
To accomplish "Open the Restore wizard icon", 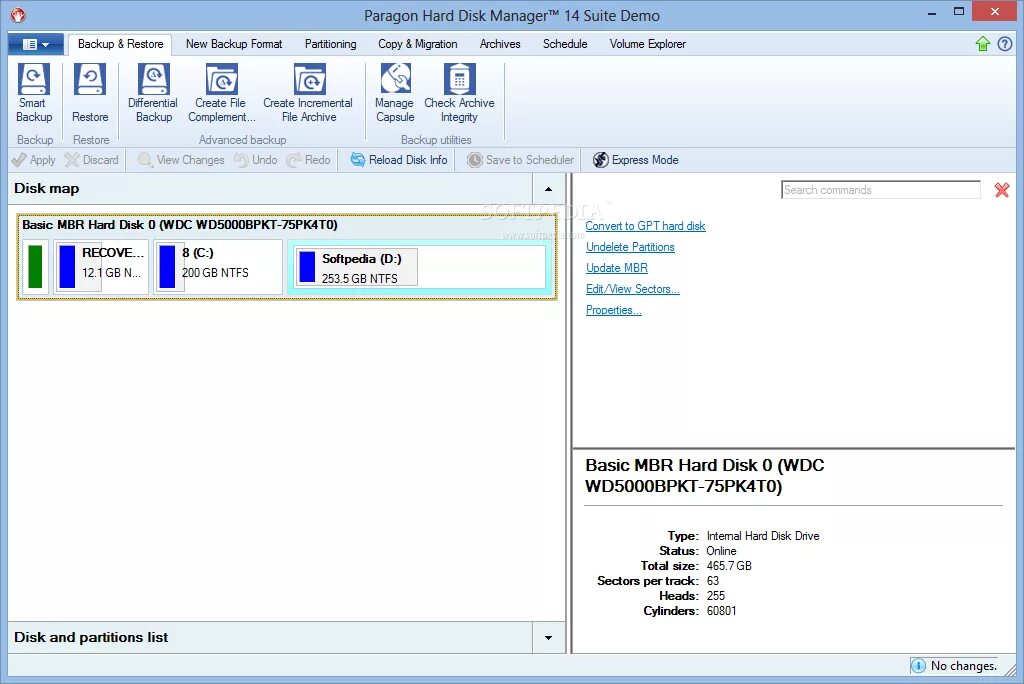I will pyautogui.click(x=90, y=93).
